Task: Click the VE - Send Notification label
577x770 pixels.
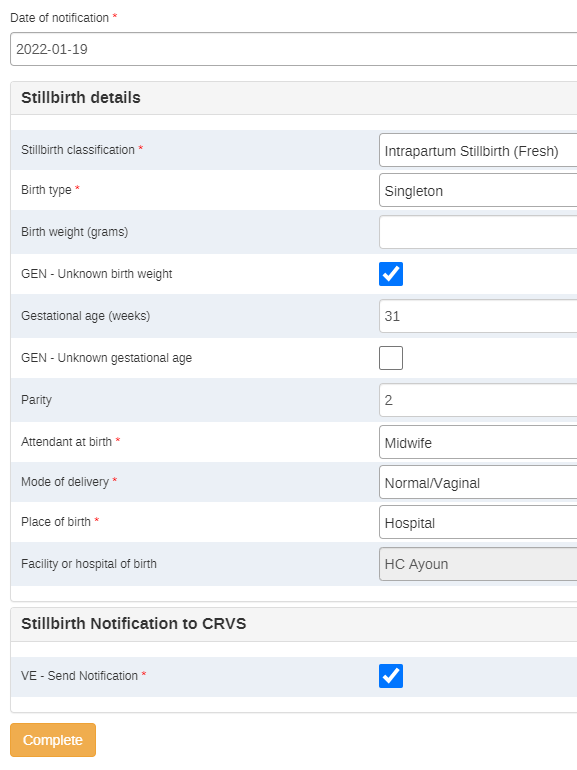Action: point(79,676)
